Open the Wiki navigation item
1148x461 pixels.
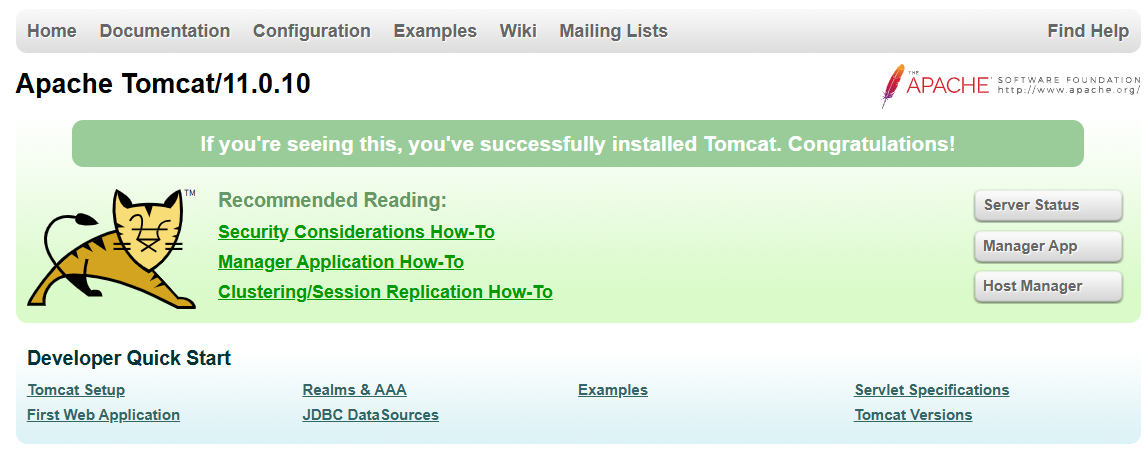click(518, 31)
